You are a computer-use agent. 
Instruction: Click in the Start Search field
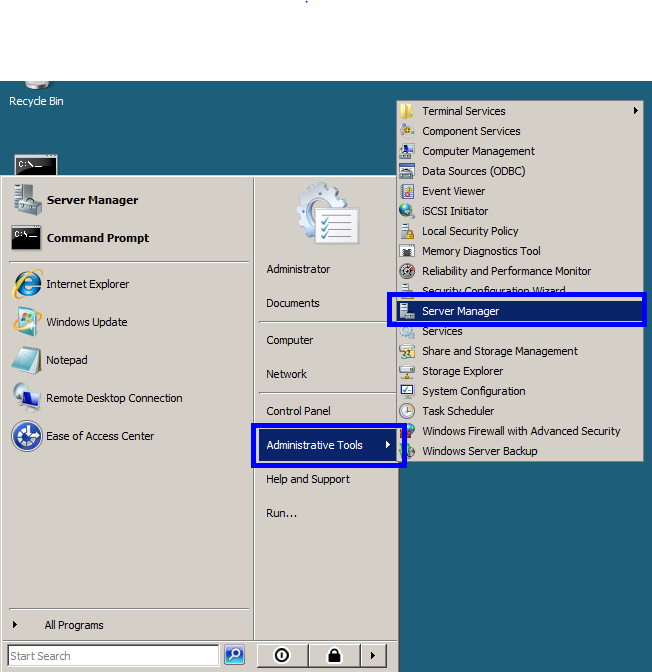coord(113,656)
